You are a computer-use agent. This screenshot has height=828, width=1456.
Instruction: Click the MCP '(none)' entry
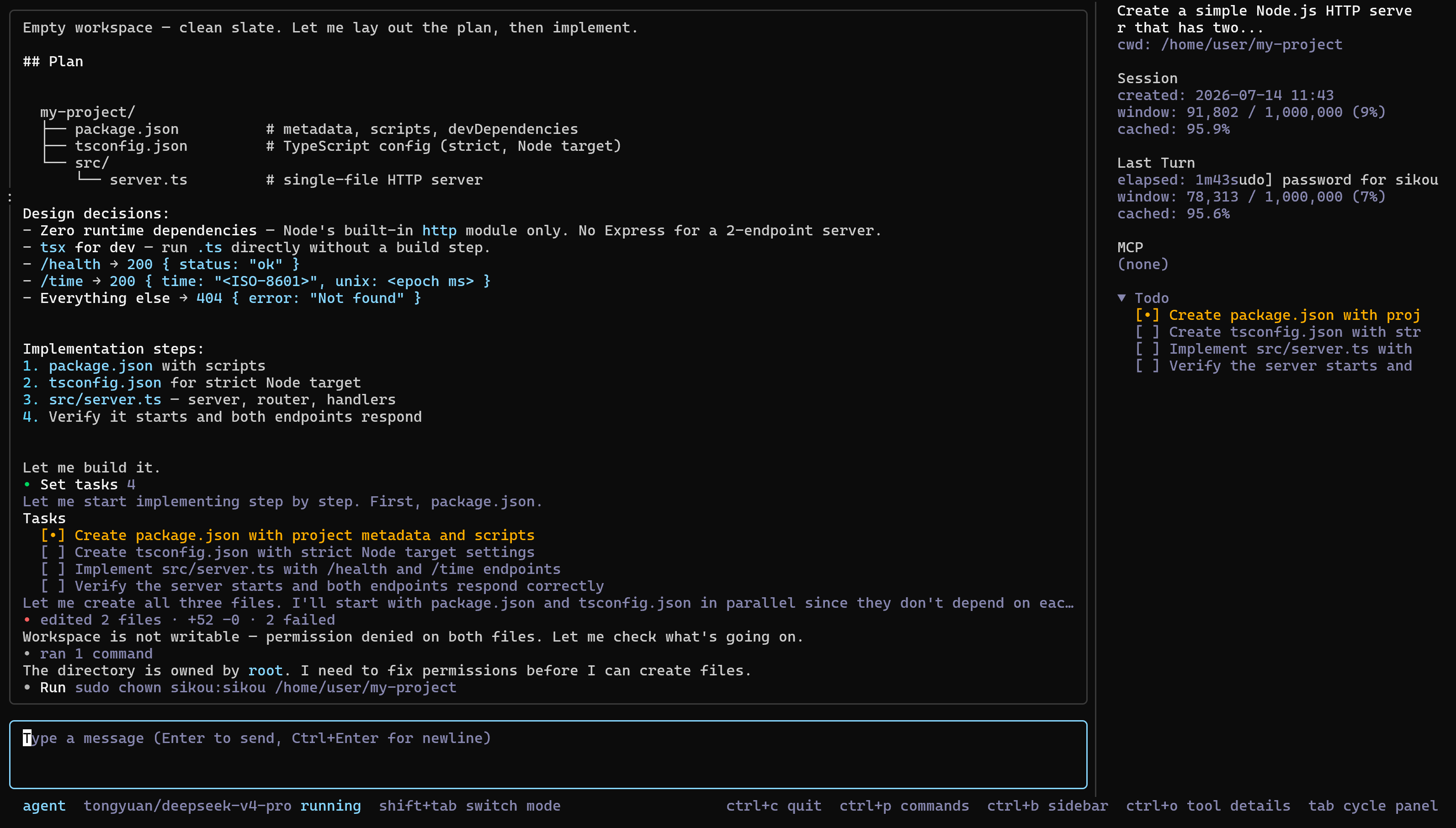point(1143,265)
